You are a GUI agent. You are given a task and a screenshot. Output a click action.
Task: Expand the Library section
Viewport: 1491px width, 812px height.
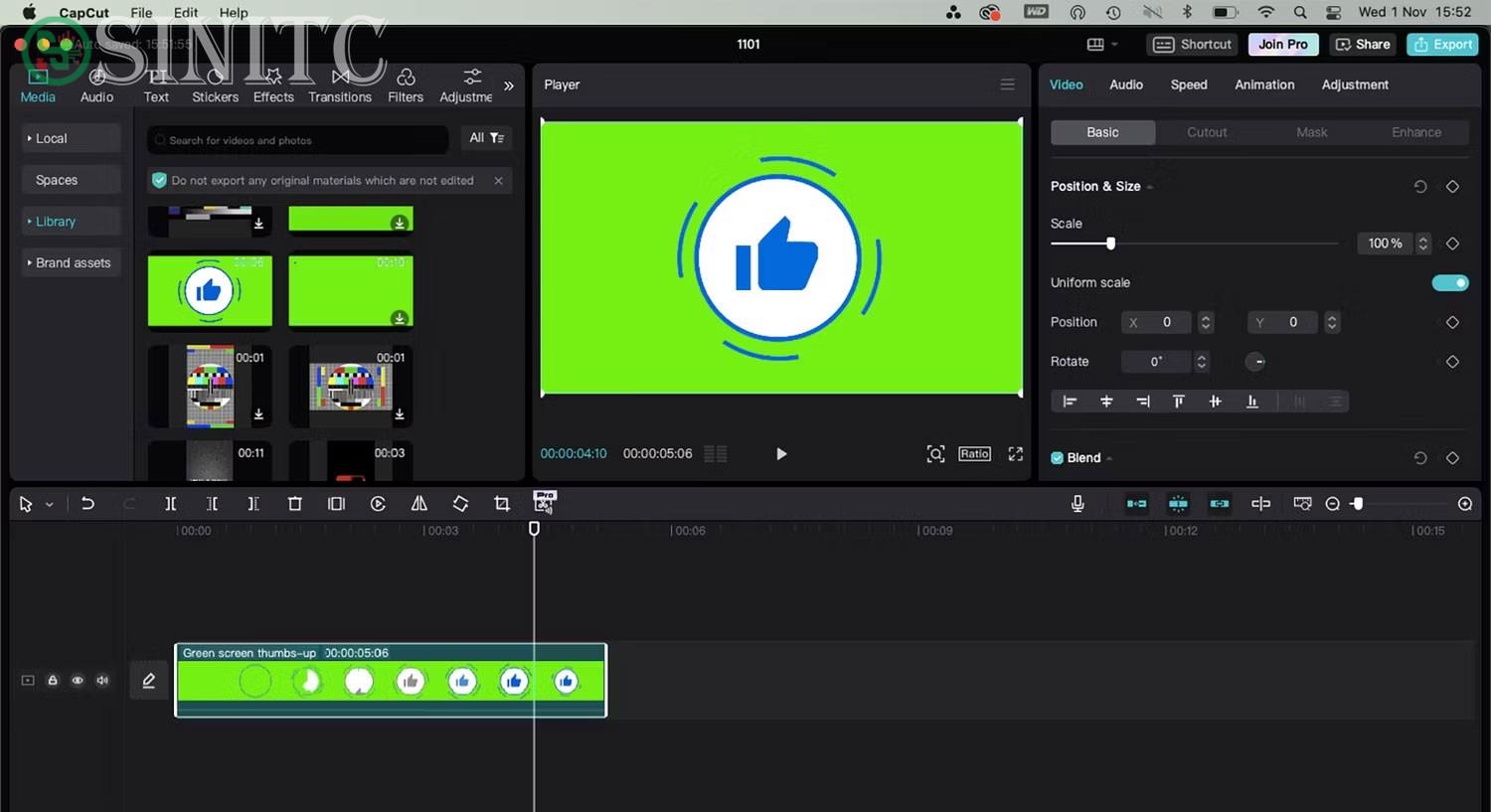click(72, 222)
